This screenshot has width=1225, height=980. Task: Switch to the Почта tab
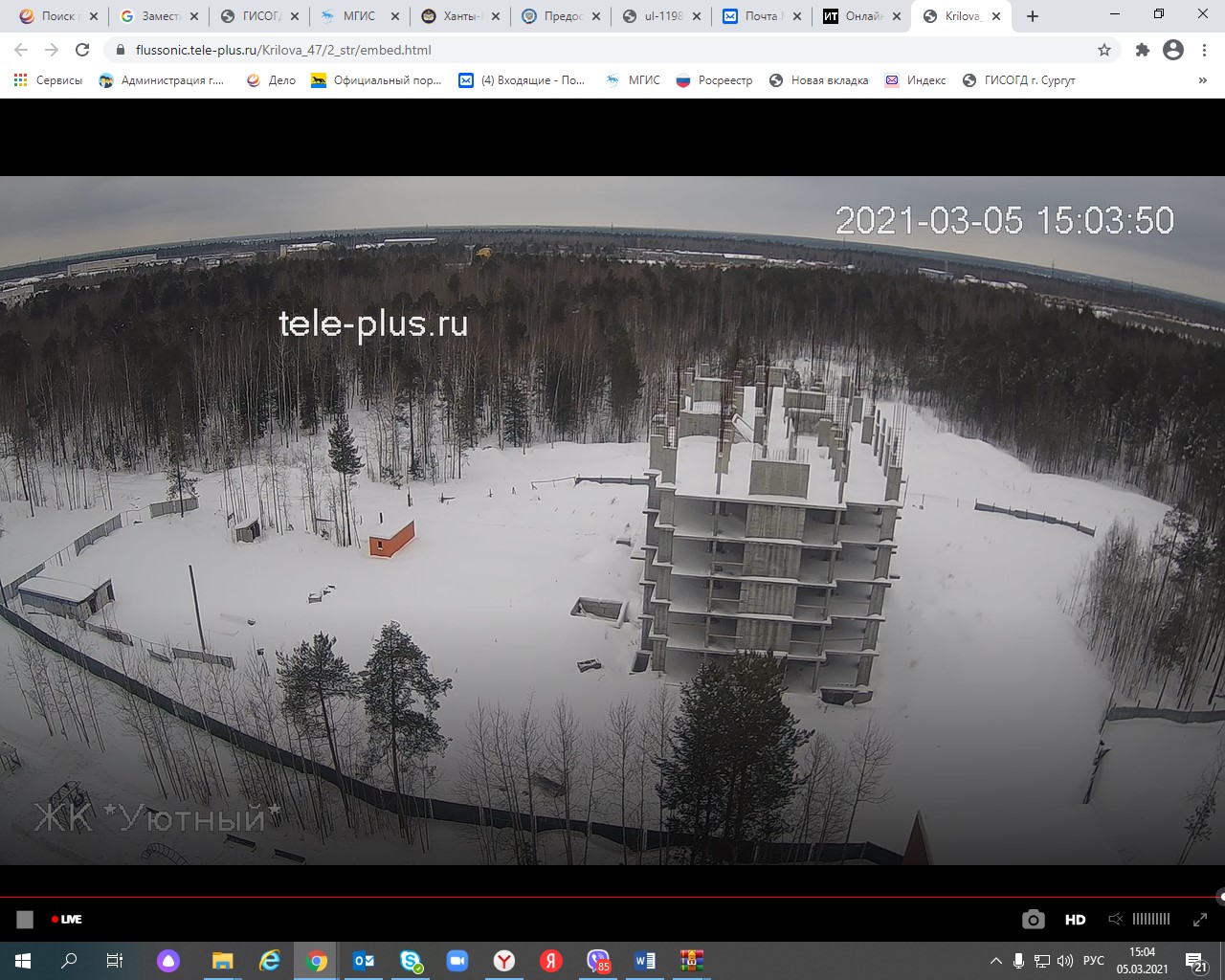point(761,16)
